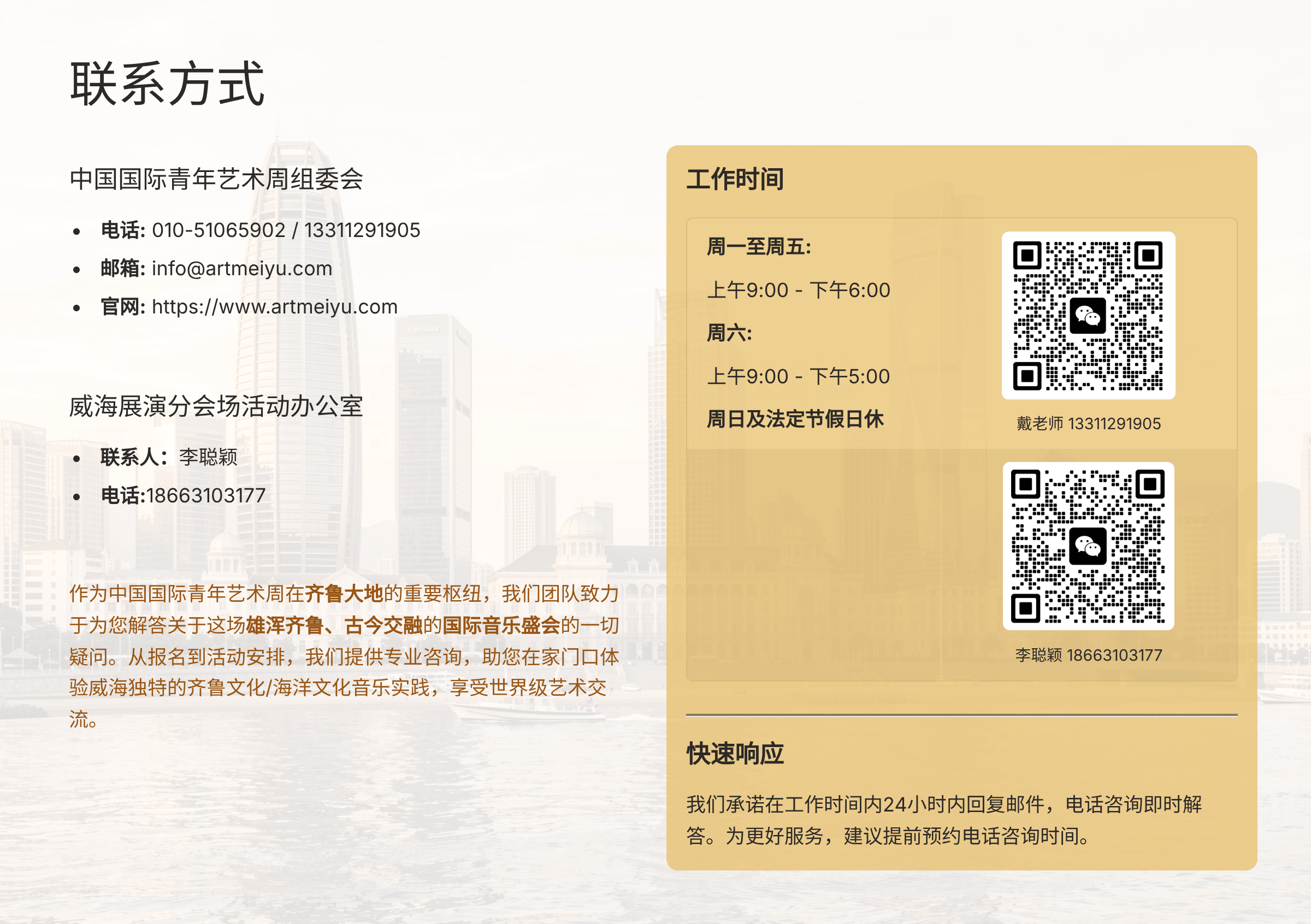This screenshot has width=1311, height=924.
Task: Click phone number 010-51065902 / 13311291905
Action: 286,230
